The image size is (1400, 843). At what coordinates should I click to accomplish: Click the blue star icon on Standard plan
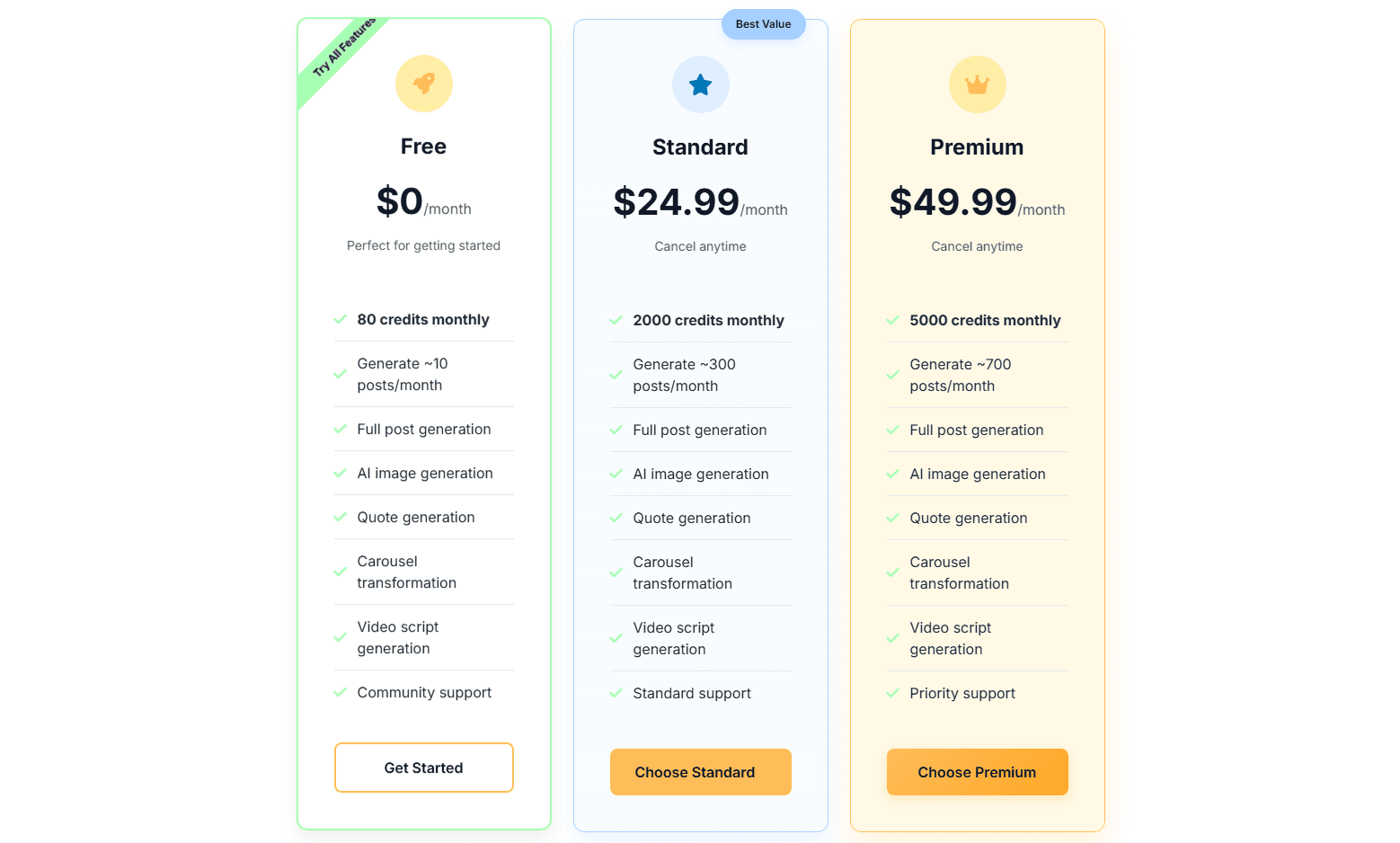click(701, 84)
